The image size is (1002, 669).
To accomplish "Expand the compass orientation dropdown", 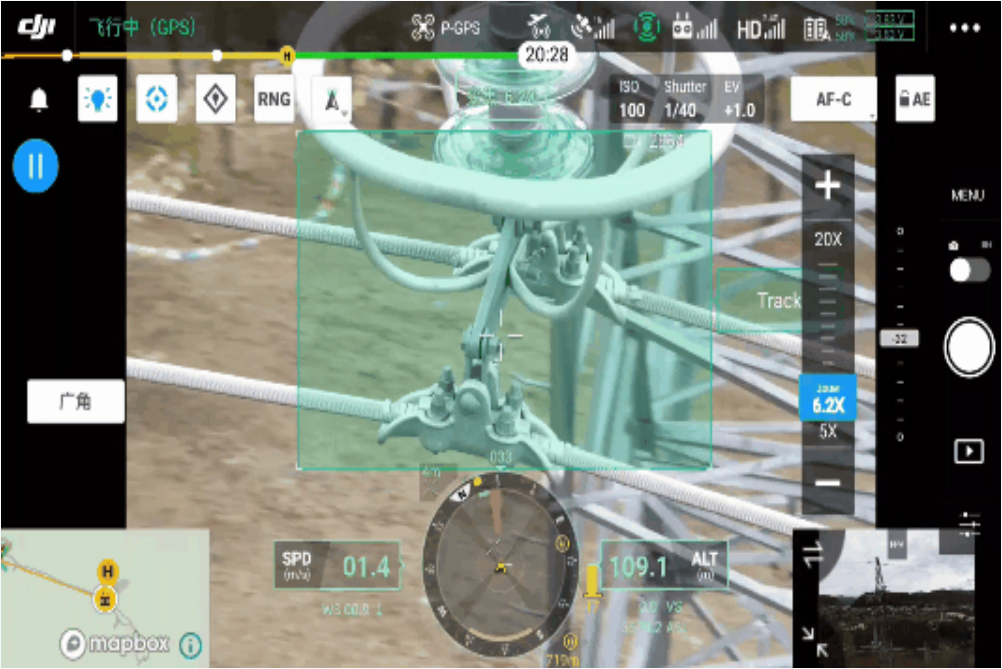I will click(x=332, y=100).
